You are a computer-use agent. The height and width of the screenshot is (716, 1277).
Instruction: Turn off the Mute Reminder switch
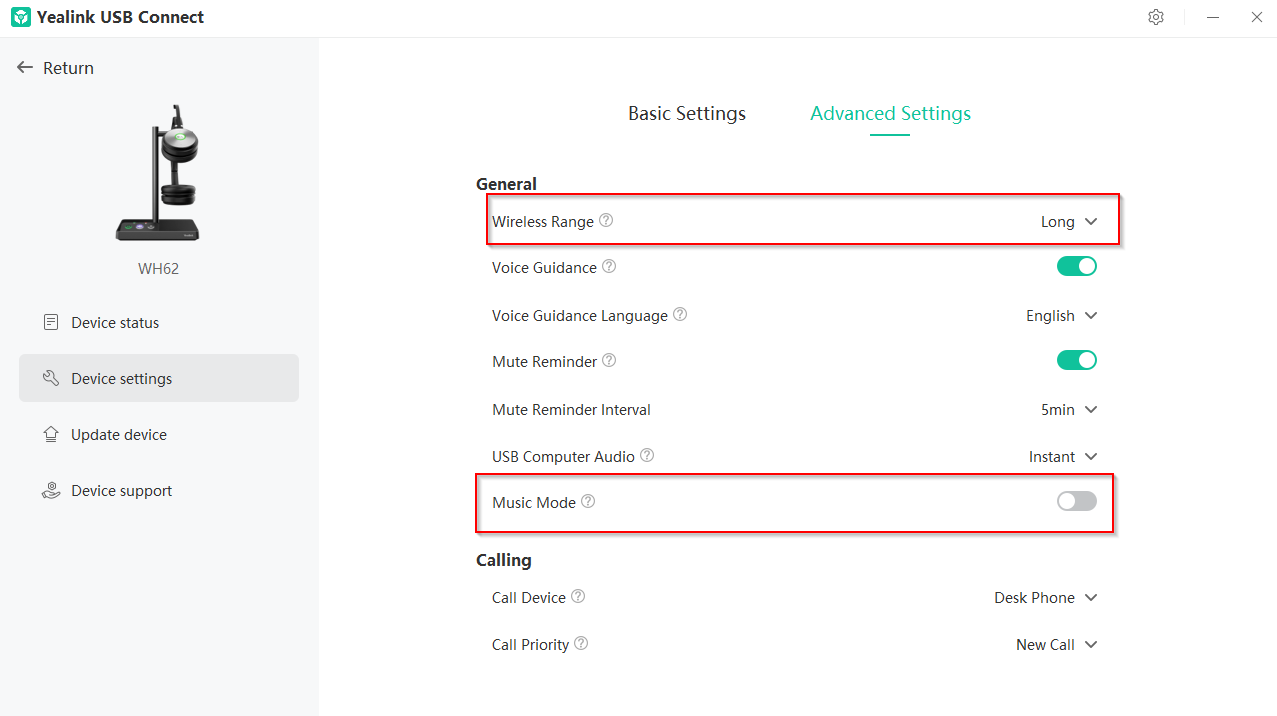pos(1076,360)
